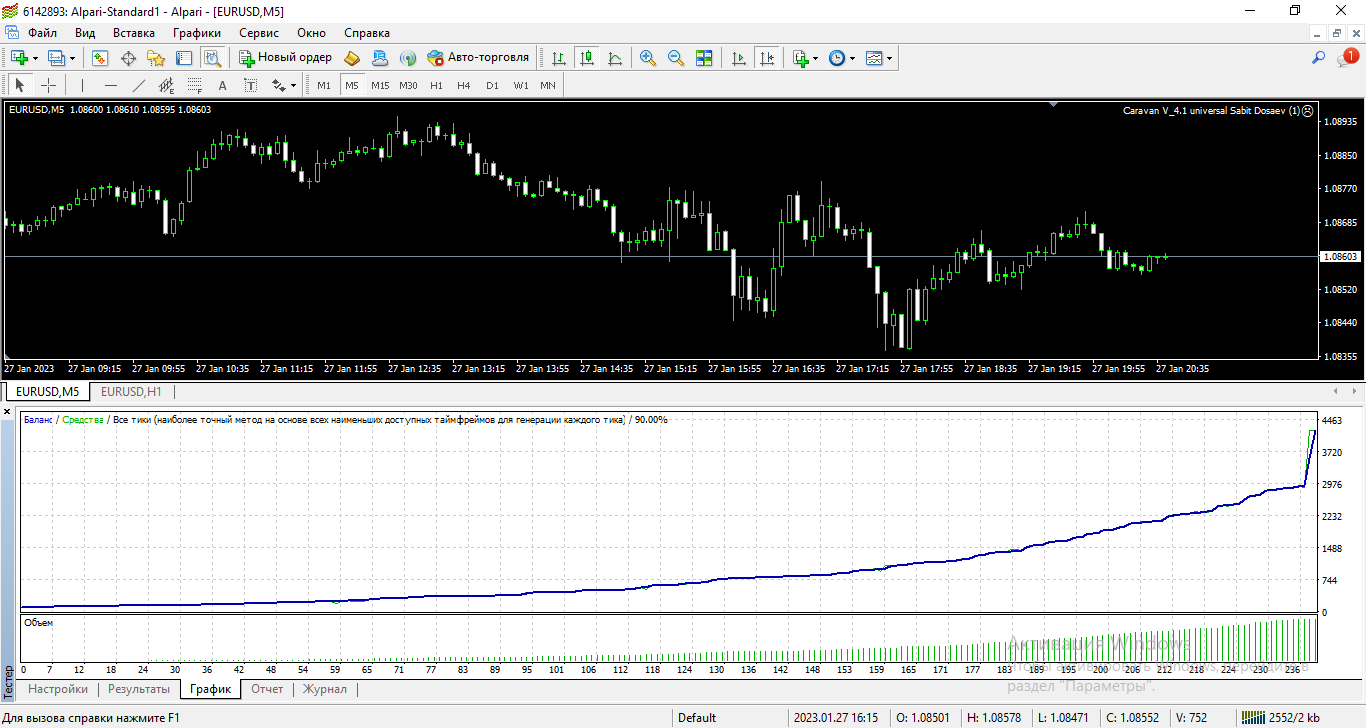Switch to M15 timeframe
1366x728 pixels.
(x=380, y=85)
